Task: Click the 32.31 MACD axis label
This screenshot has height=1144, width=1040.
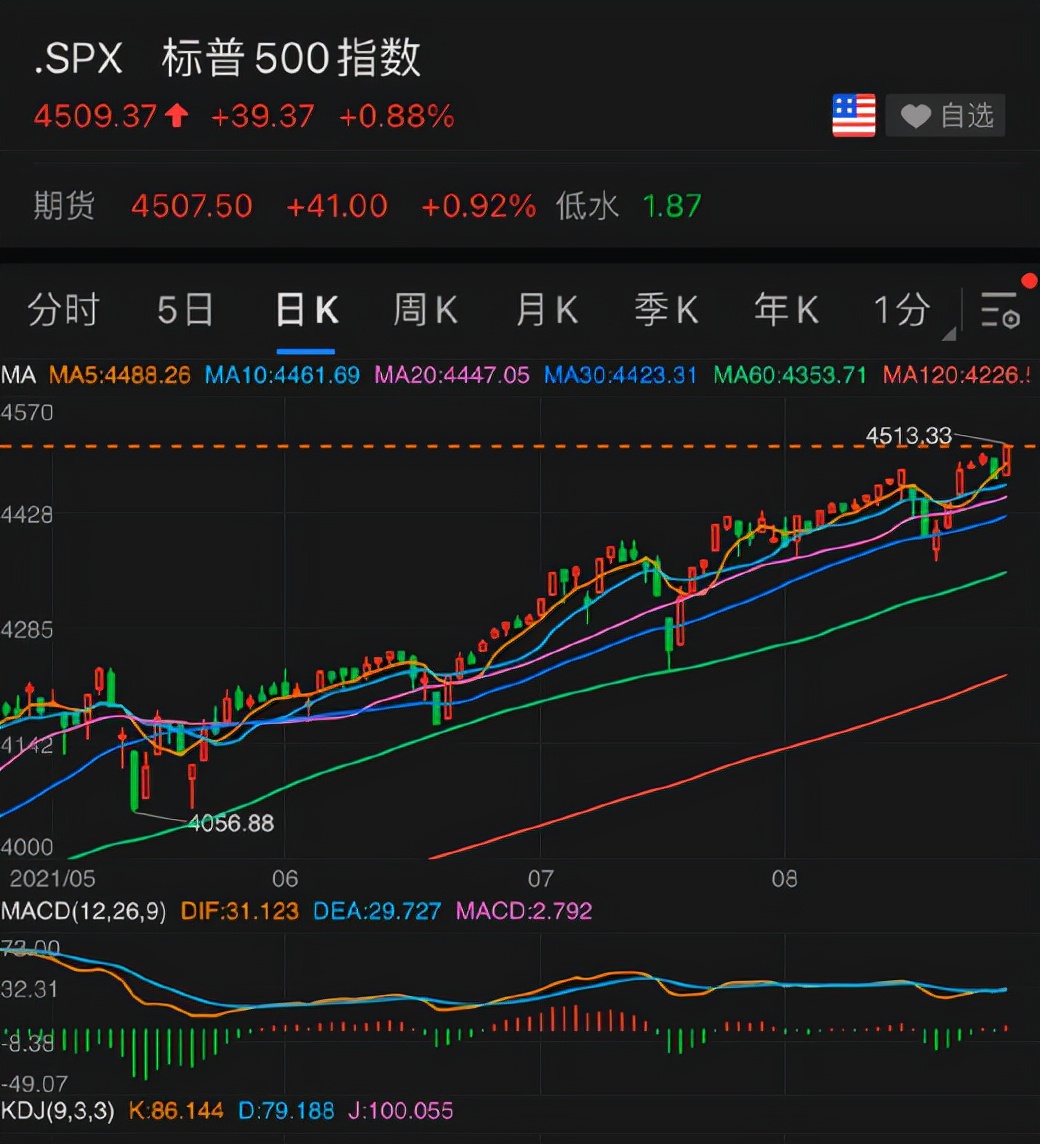Action: click(29, 989)
